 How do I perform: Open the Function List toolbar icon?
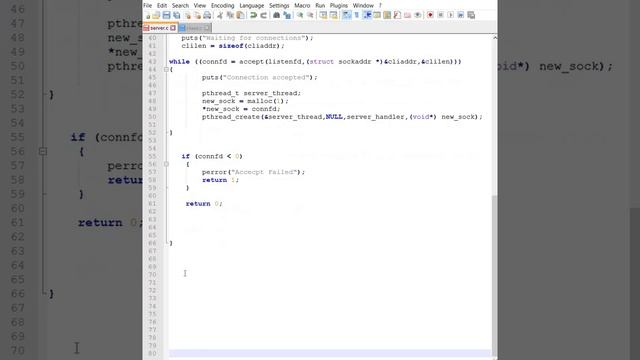[397, 15]
